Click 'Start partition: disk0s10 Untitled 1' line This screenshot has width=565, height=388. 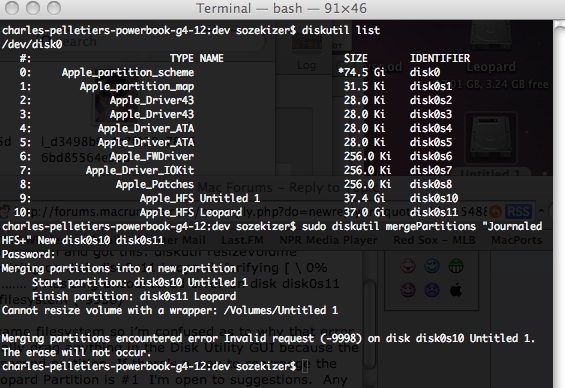point(140,282)
